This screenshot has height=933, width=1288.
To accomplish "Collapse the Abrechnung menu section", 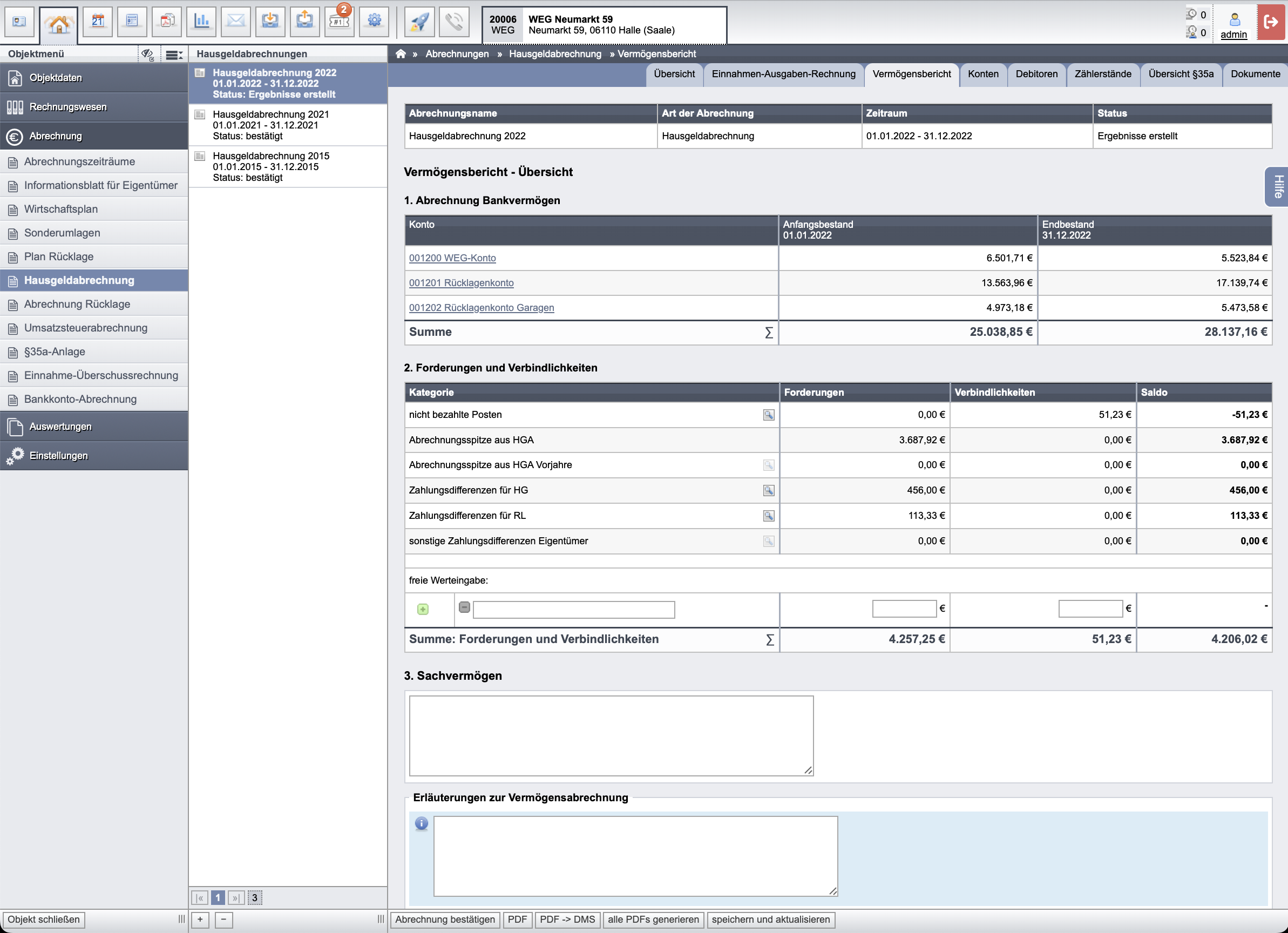I will click(94, 136).
